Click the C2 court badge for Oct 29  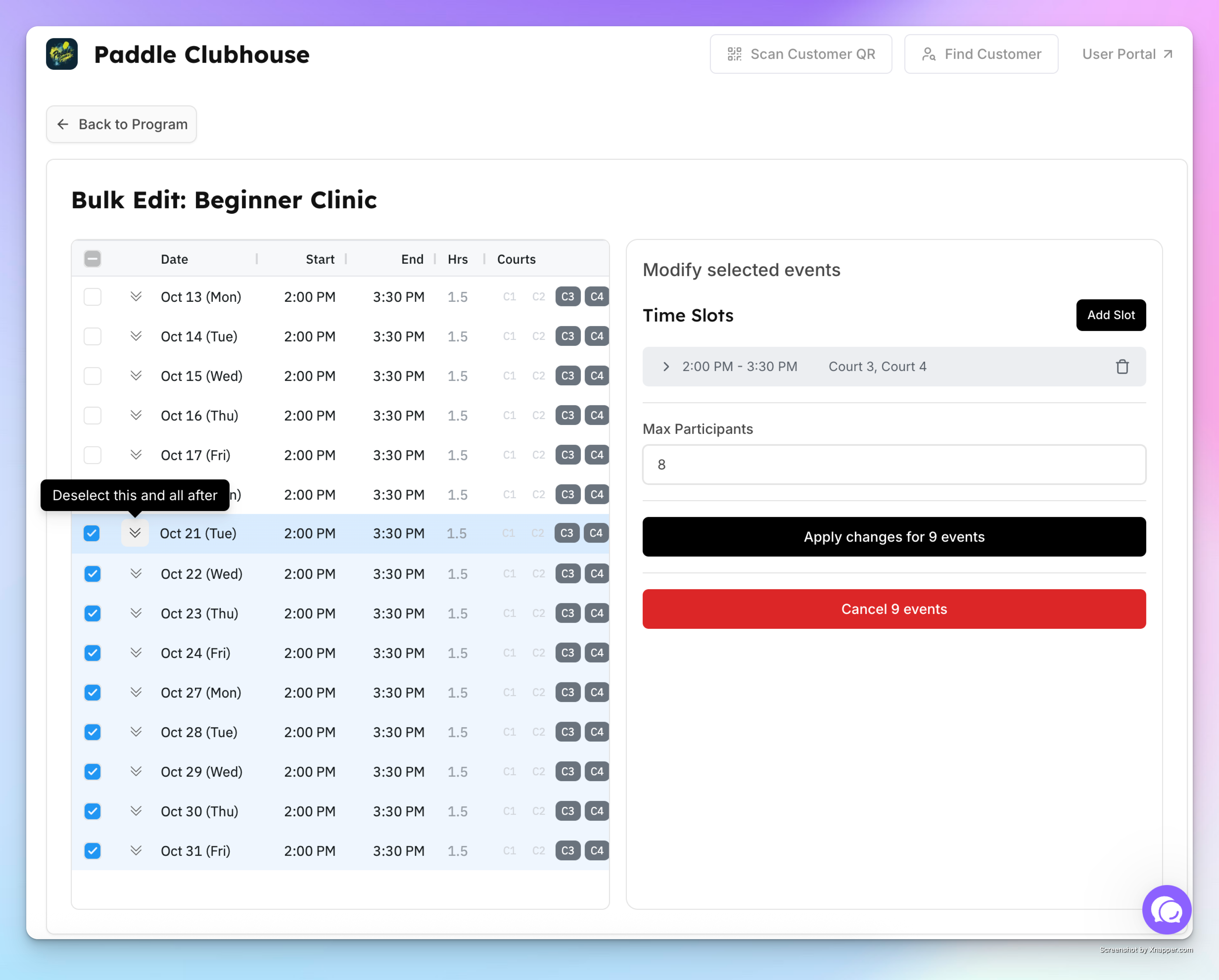pos(538,771)
